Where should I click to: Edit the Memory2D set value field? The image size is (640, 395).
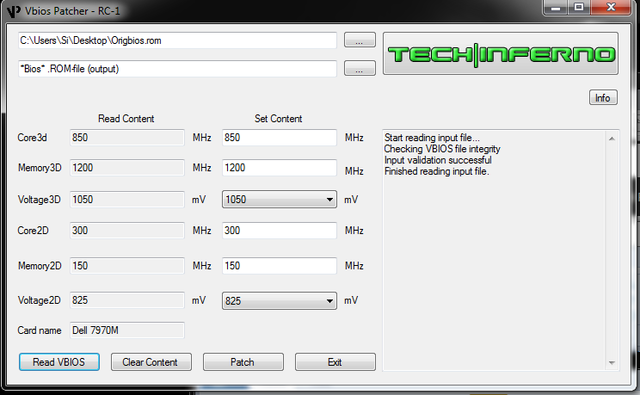click(280, 266)
